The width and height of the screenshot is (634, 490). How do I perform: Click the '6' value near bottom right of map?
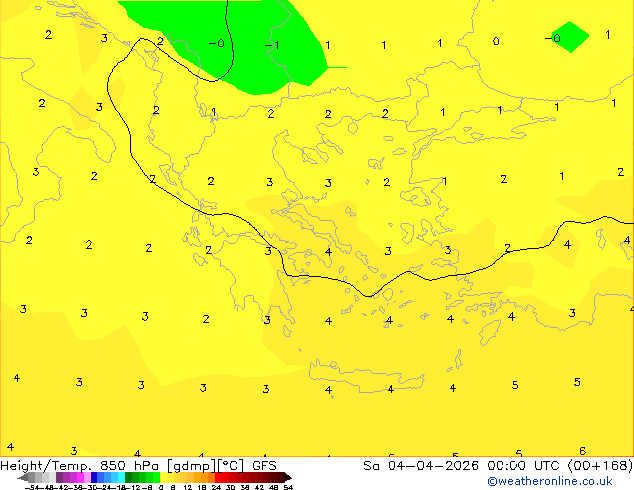click(582, 450)
